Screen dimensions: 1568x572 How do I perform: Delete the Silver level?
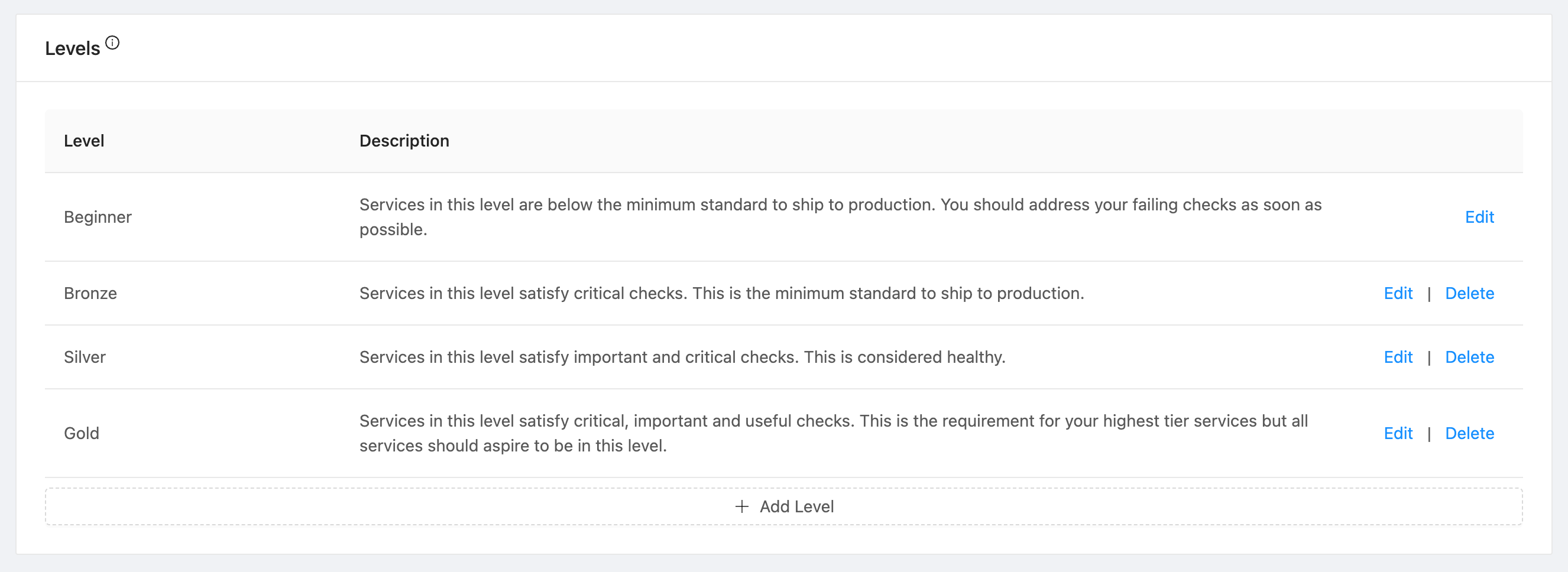pos(1469,357)
